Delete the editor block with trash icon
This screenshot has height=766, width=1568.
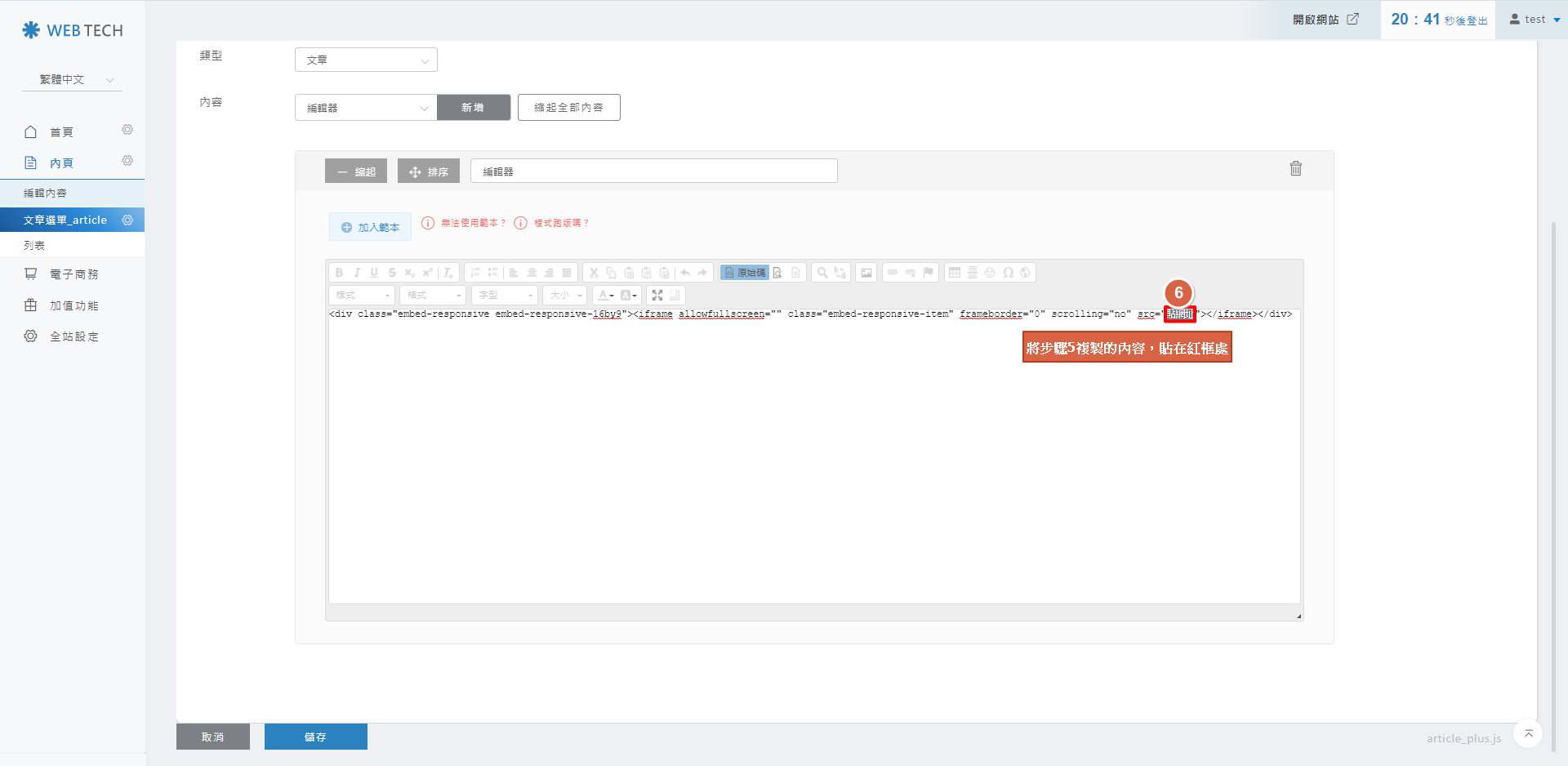click(1295, 169)
